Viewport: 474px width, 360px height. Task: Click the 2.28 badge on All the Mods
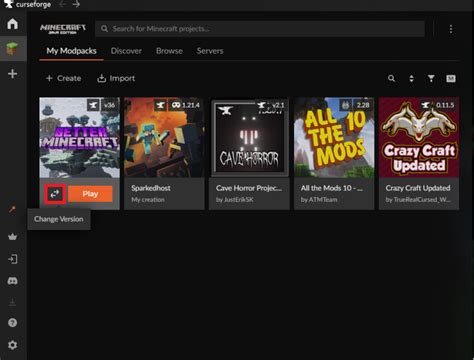click(x=363, y=105)
